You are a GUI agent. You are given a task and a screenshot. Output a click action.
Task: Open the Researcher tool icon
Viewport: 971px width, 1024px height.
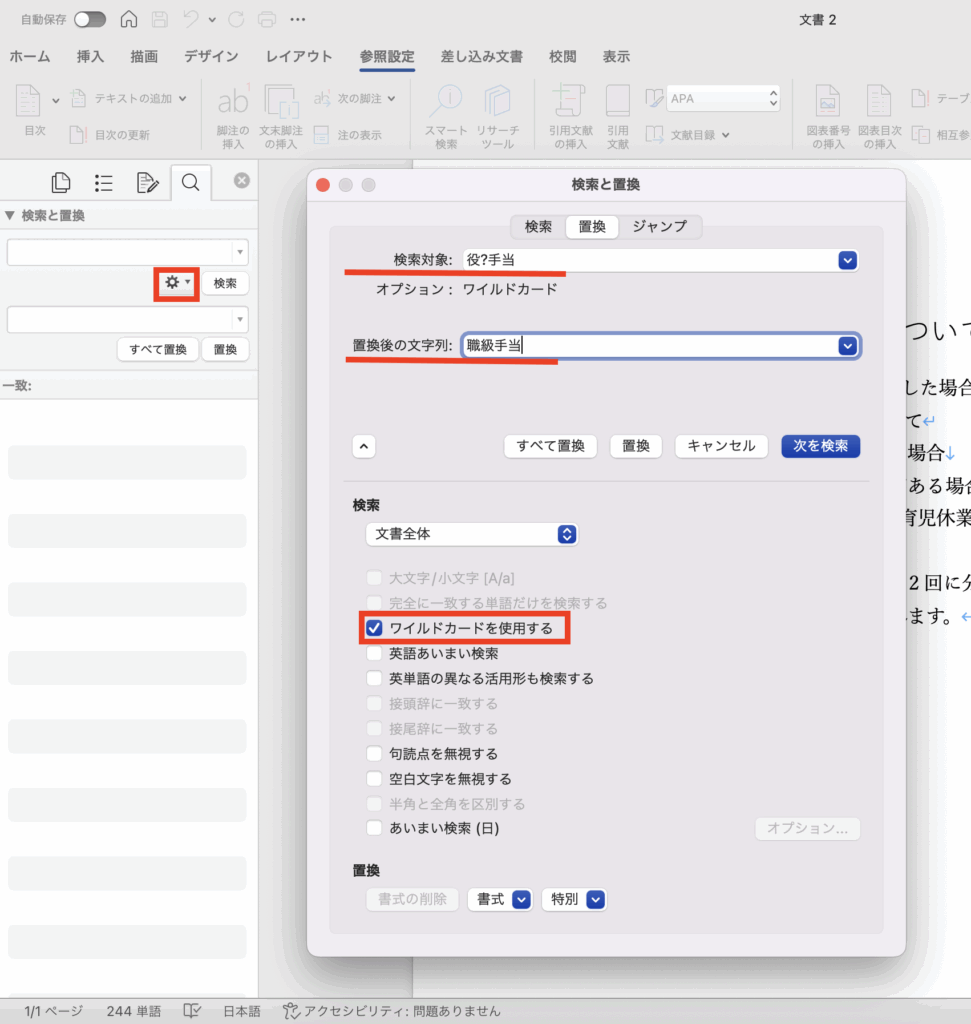click(x=497, y=115)
